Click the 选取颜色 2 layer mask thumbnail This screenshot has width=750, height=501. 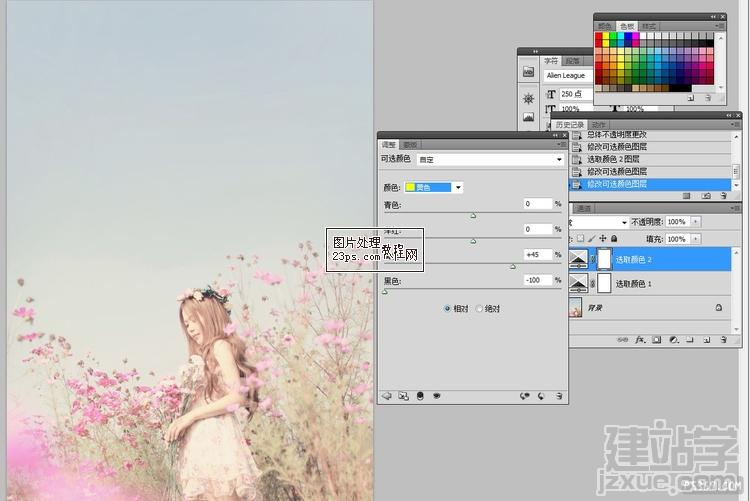(x=605, y=259)
